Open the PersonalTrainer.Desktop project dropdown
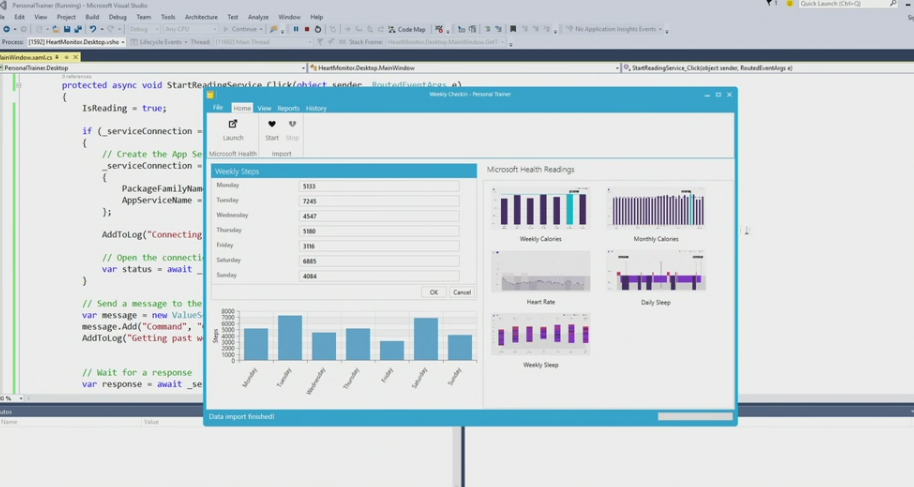 [x=153, y=68]
